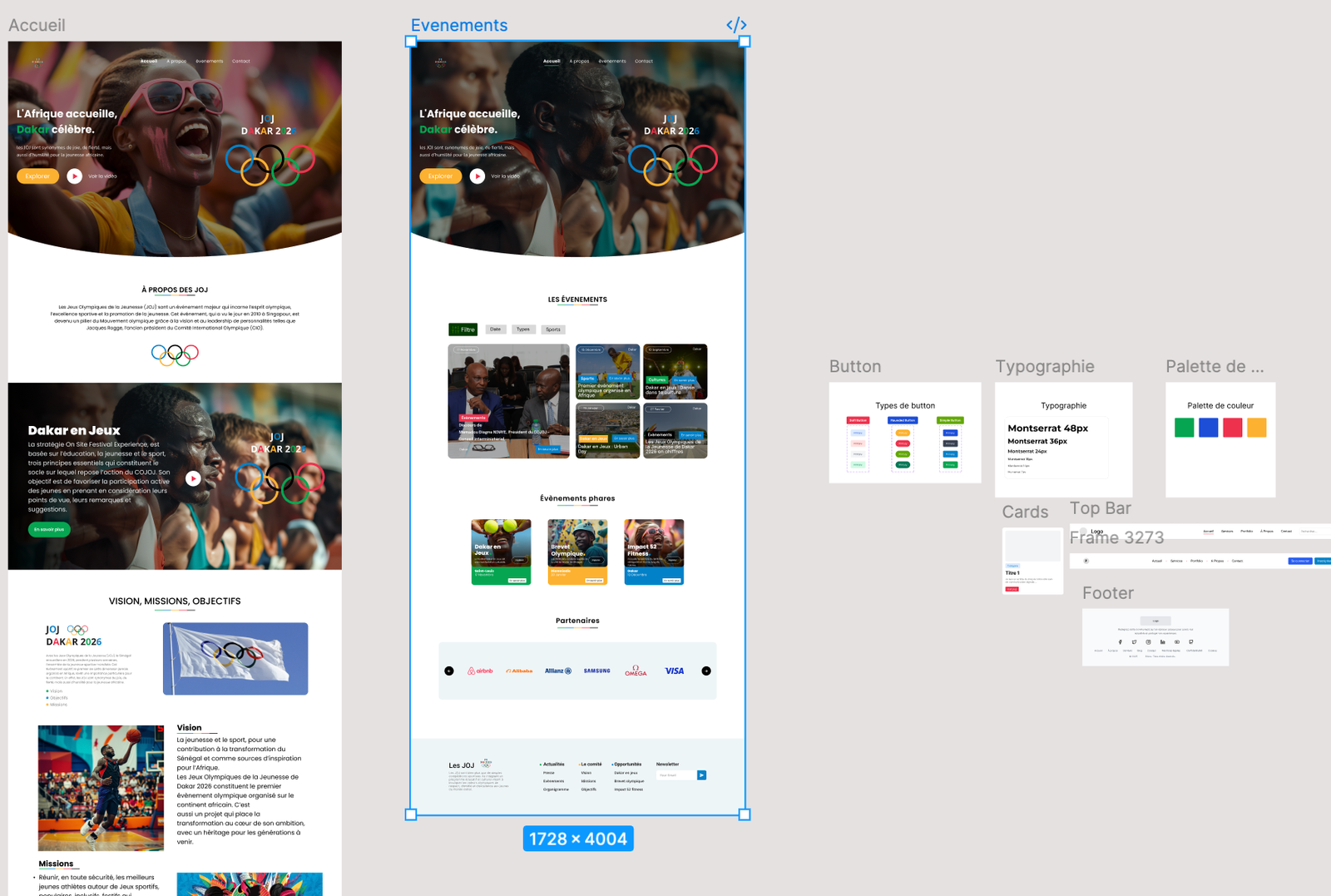This screenshot has height=896, width=1331.
Task: Click the green Filtre button
Action: pos(463,329)
